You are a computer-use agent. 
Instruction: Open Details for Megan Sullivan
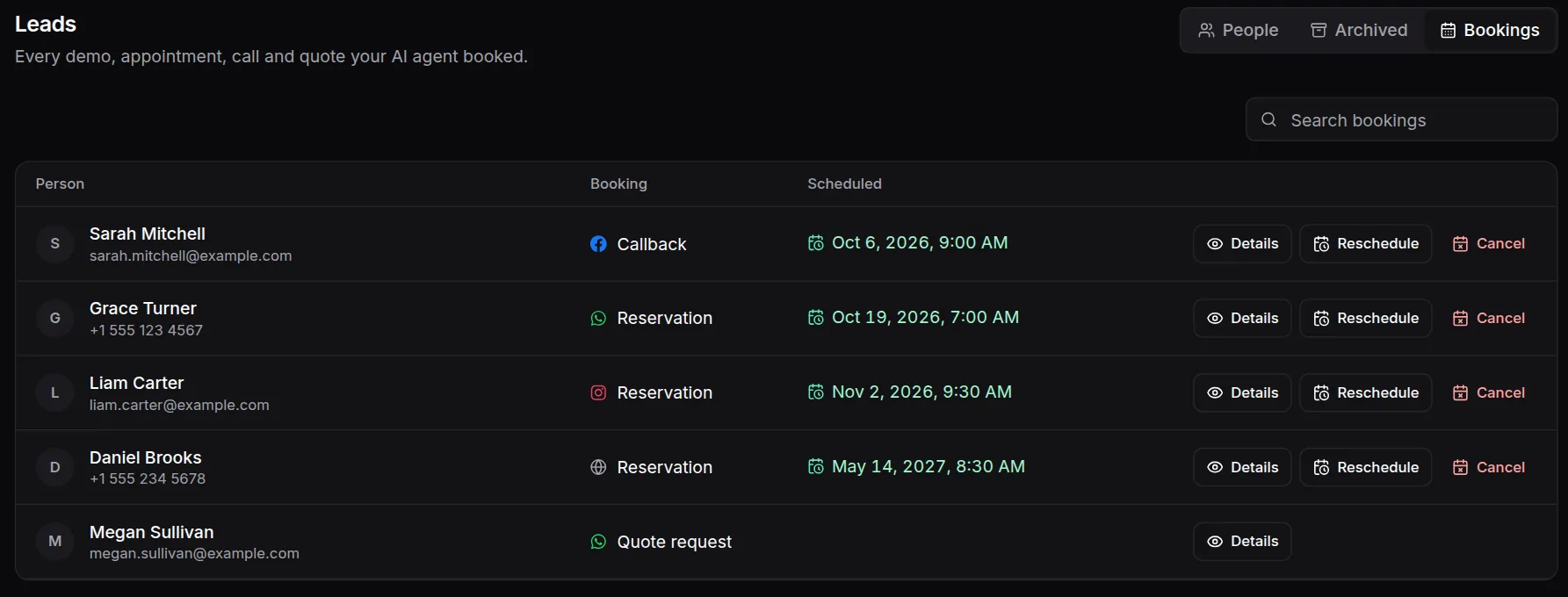click(1242, 542)
